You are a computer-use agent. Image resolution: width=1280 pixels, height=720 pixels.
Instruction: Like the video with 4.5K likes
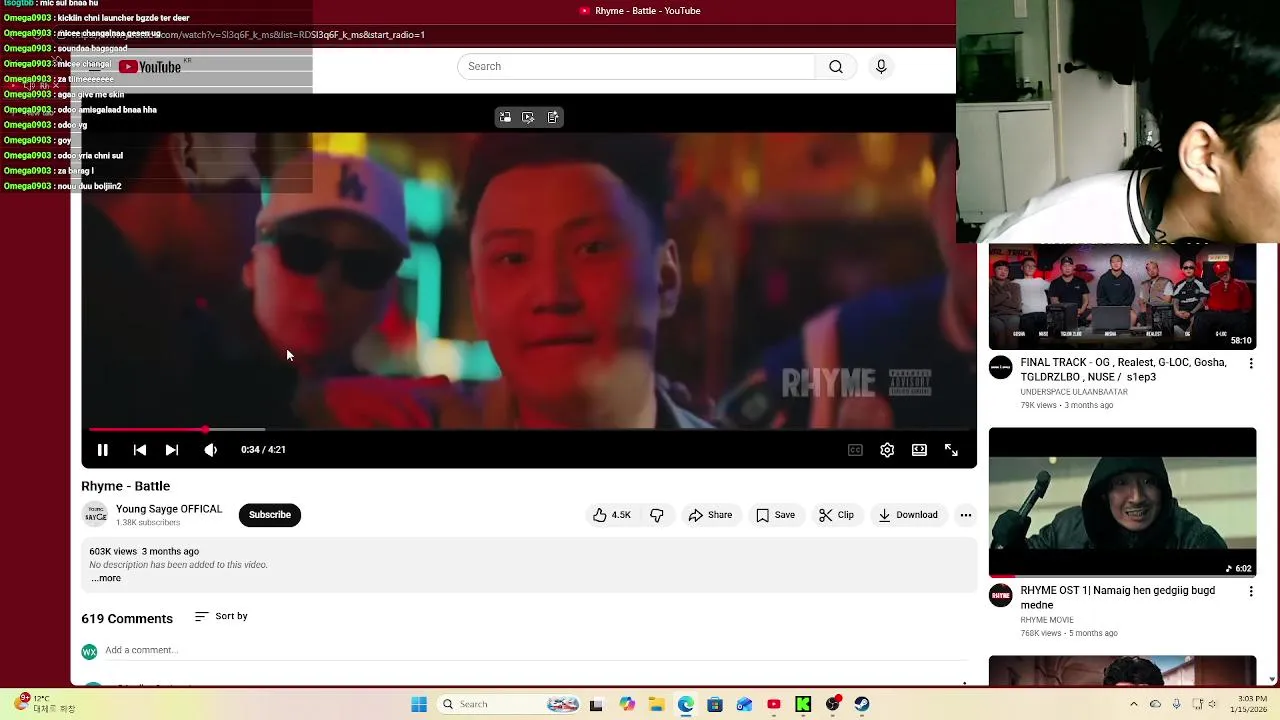[x=612, y=515]
